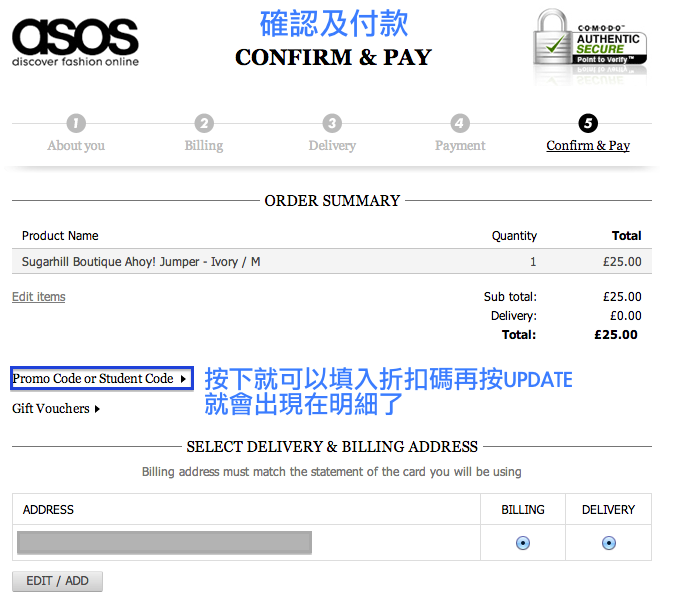Image resolution: width=678 pixels, height=612 pixels.
Task: Select step 2 circle icon
Action: click(x=204, y=123)
